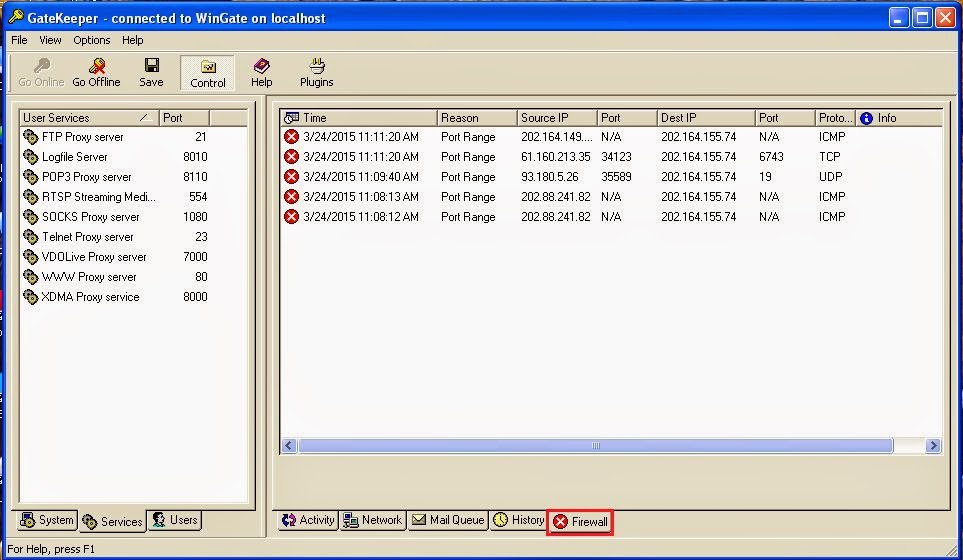The image size is (963, 560).
Task: Click the firewall log horizontal scrollbar thumb
Action: click(x=596, y=445)
